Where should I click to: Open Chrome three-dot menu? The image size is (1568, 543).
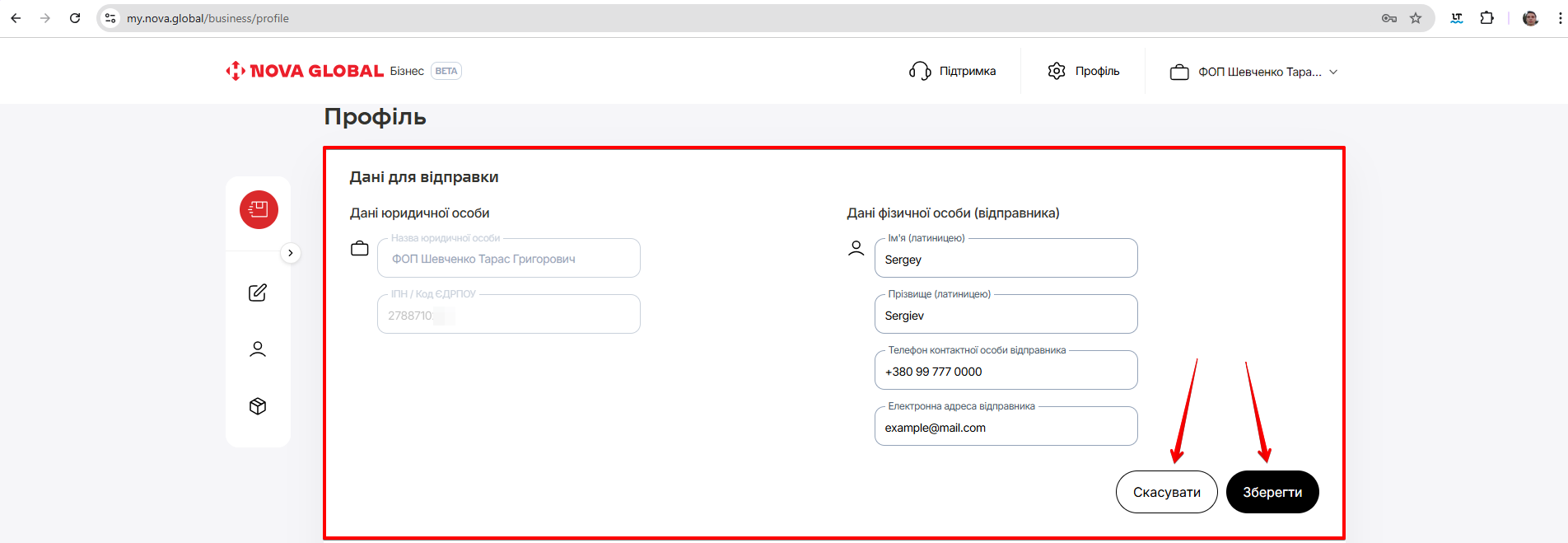1559,18
